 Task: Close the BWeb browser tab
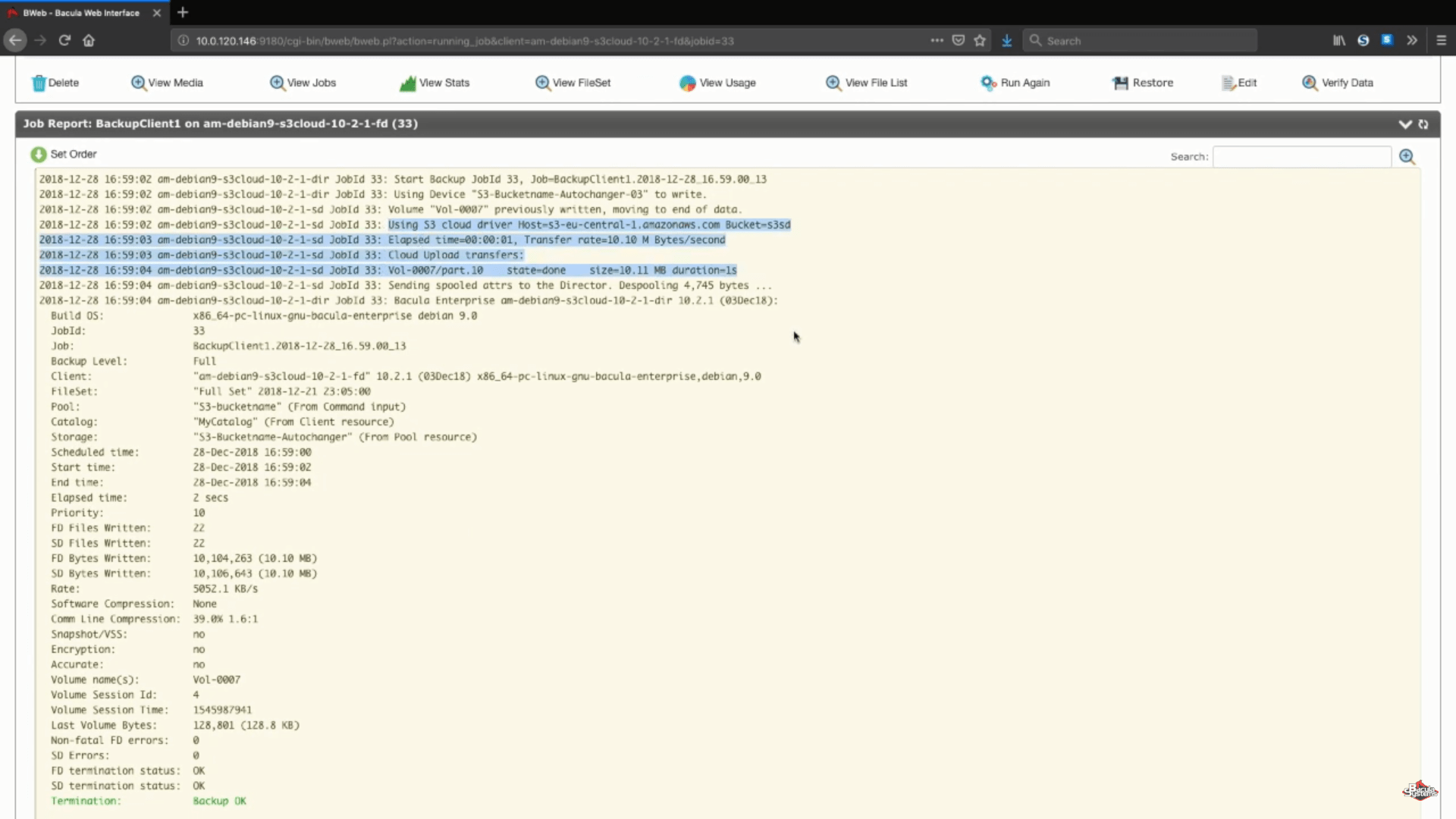point(157,13)
